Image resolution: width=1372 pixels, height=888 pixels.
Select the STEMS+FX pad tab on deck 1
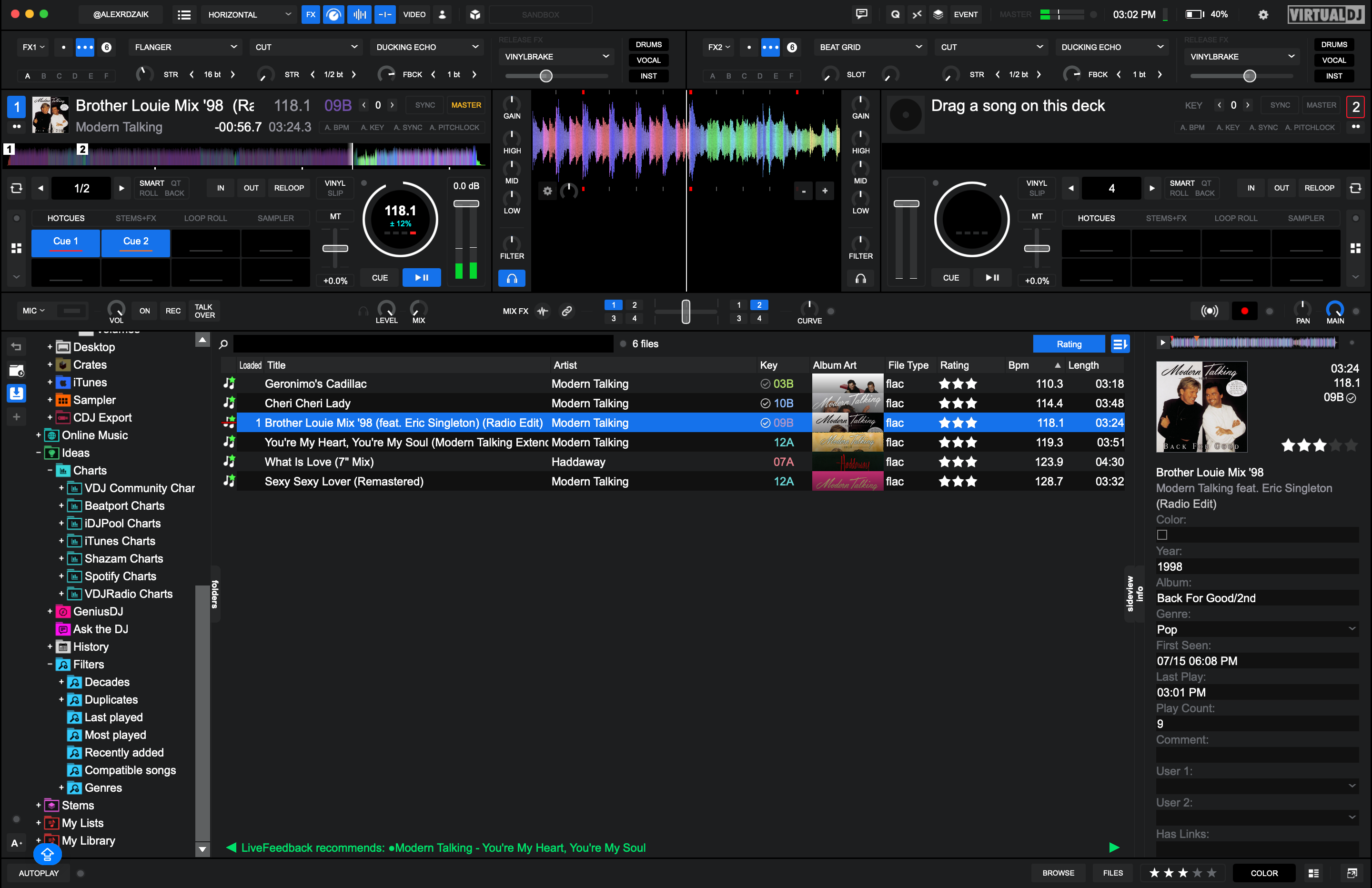[135, 218]
